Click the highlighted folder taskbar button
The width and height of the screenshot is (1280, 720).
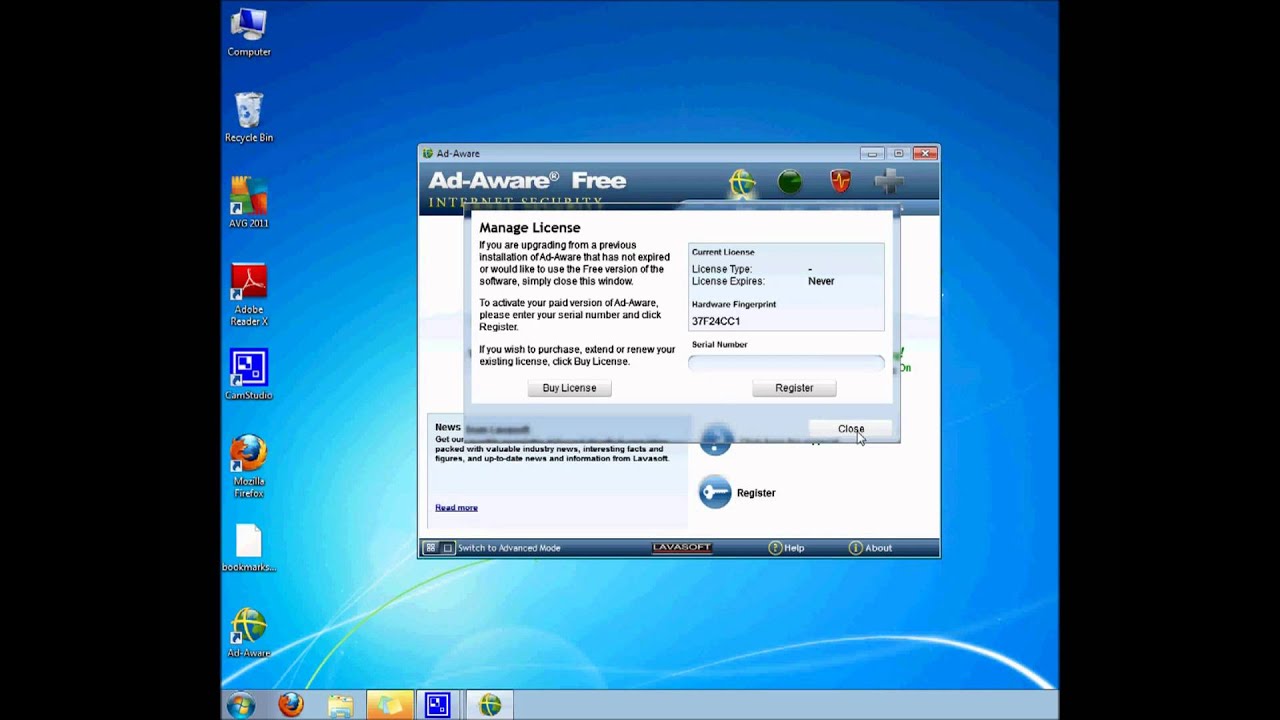pyautogui.click(x=390, y=705)
